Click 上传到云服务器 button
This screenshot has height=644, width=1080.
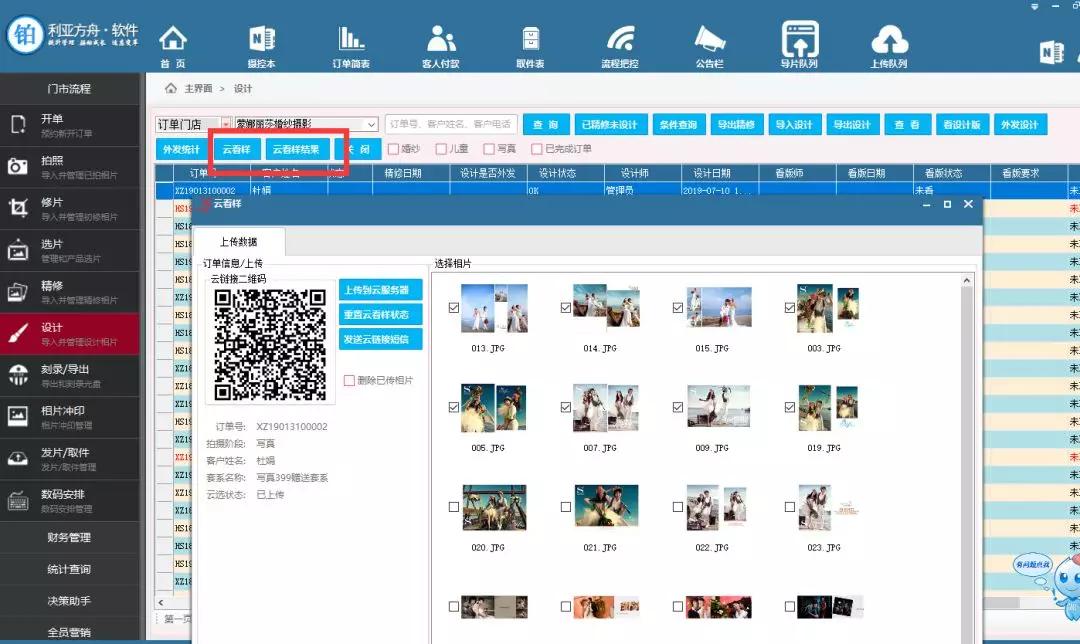(x=380, y=290)
